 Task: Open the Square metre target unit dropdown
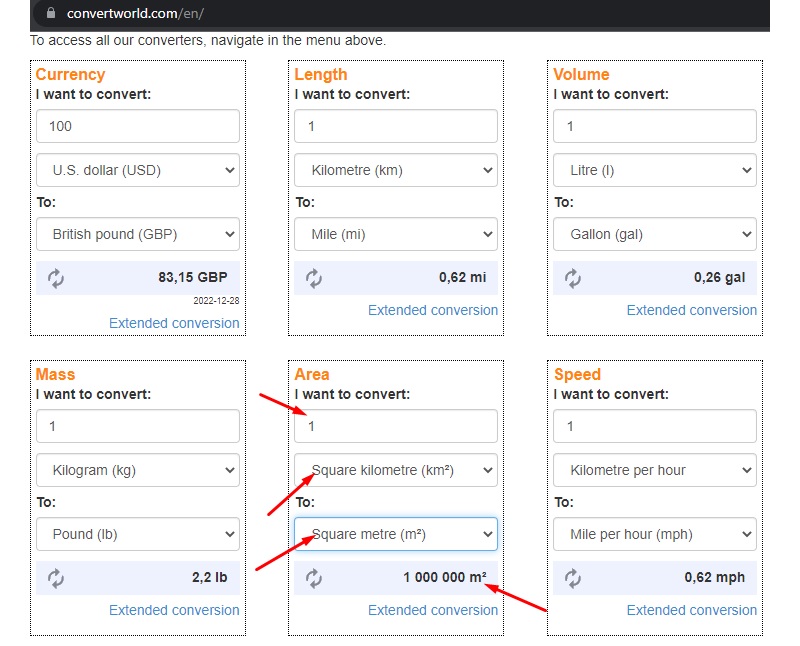pyautogui.click(x=396, y=534)
